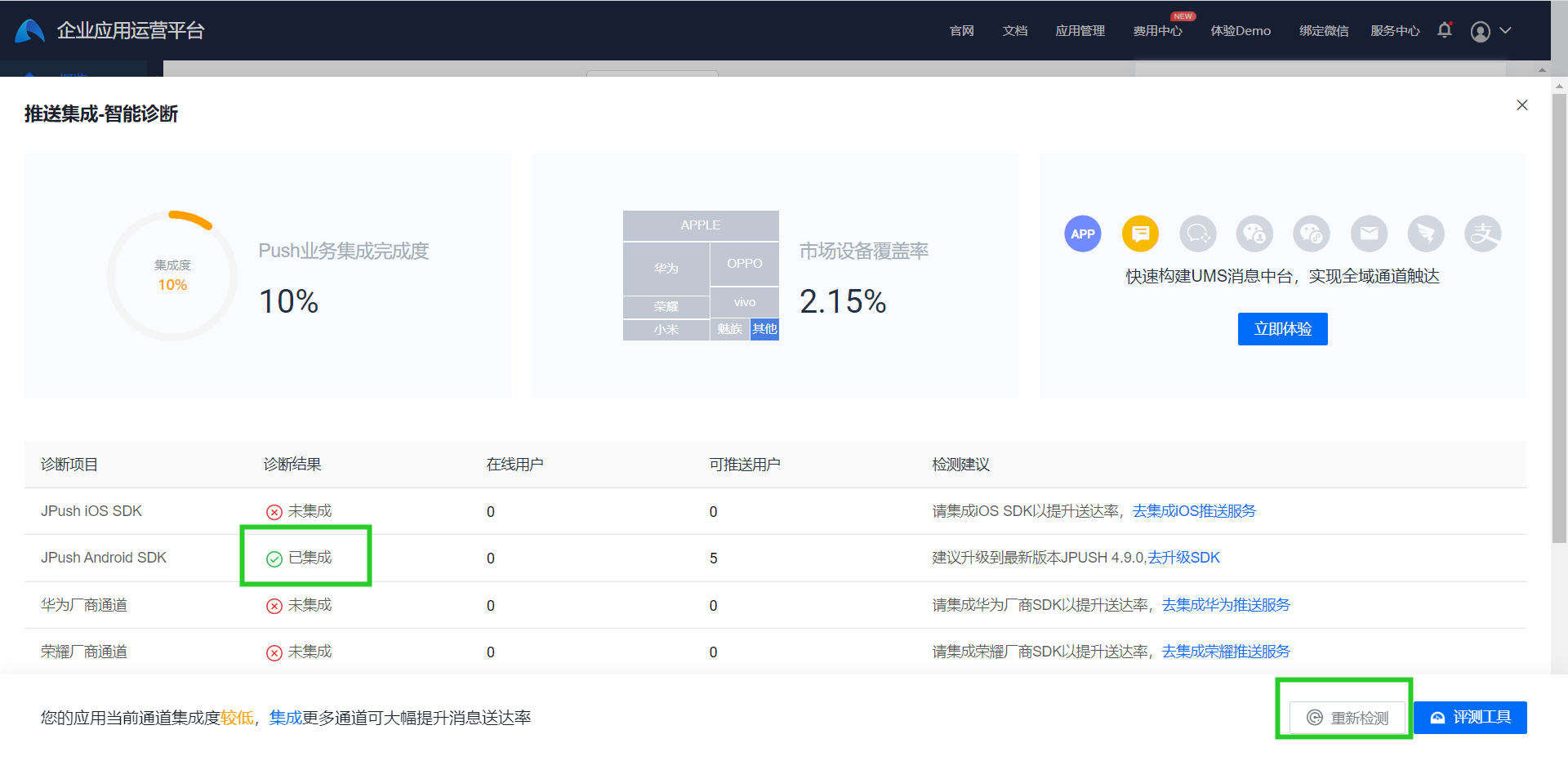Click the 荣耀 block in coverage treemap
The image size is (1568, 761).
click(666, 307)
